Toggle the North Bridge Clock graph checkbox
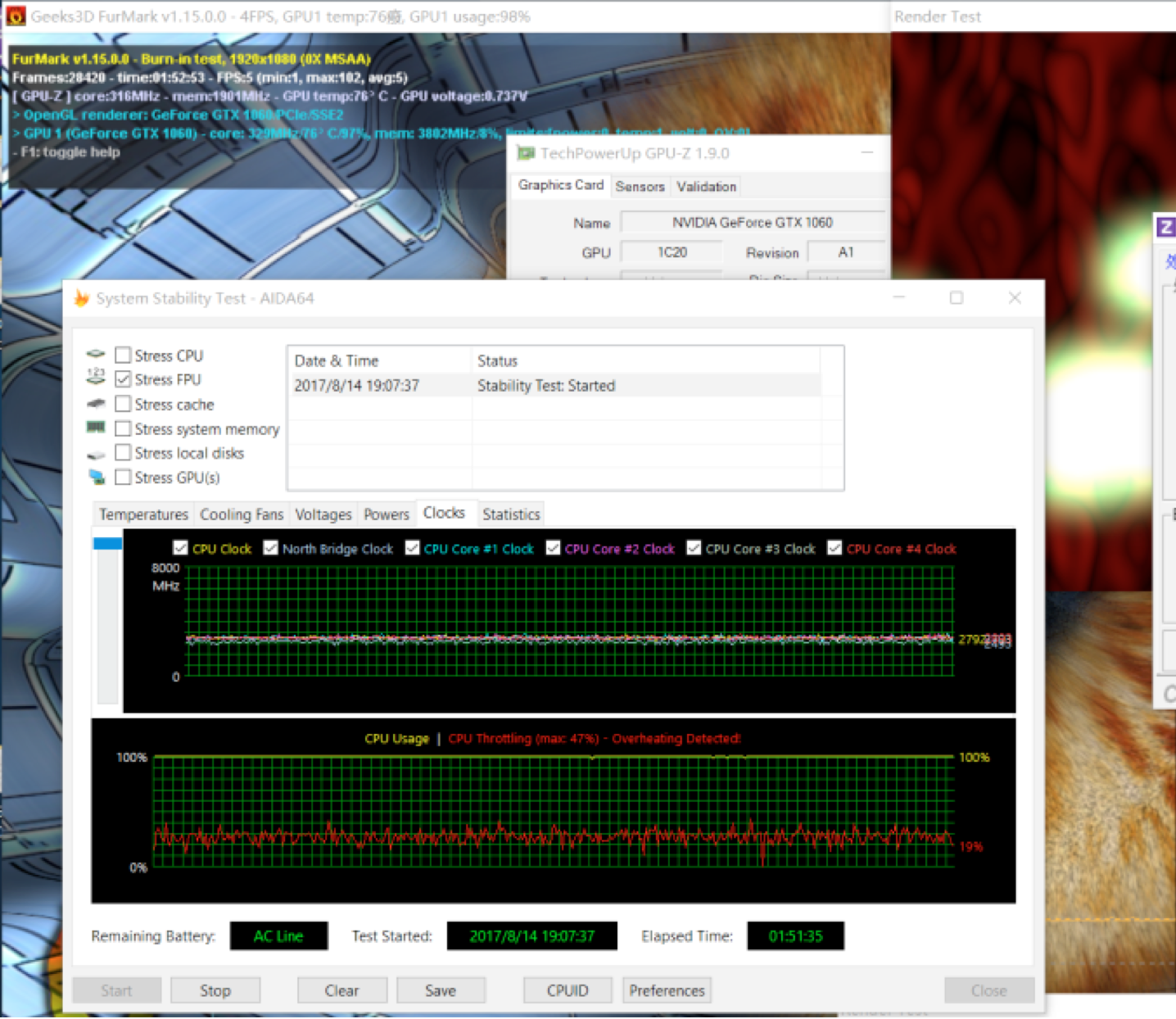1176x1019 pixels. [270, 548]
